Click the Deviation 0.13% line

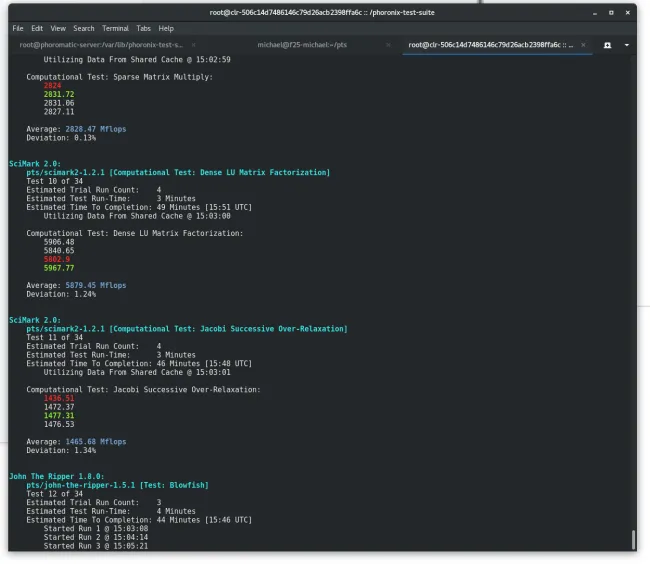pos(61,138)
